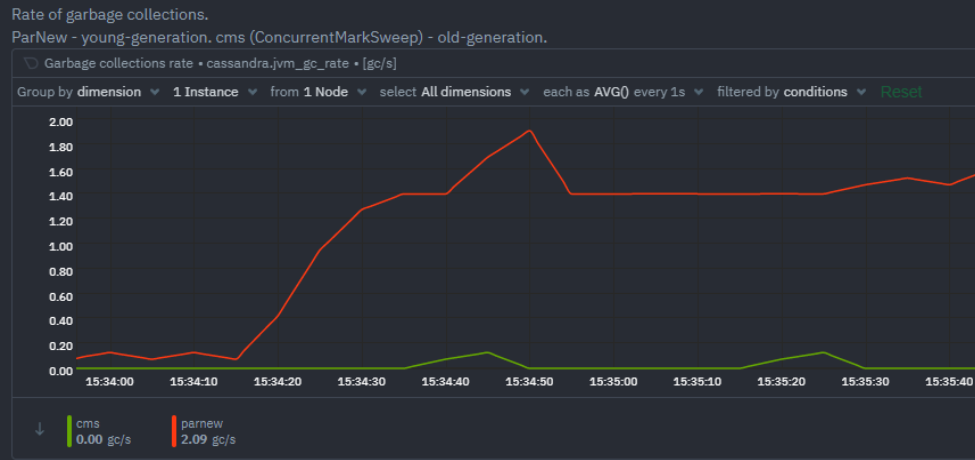Click the first green cms bump on the chart

(x=486, y=352)
